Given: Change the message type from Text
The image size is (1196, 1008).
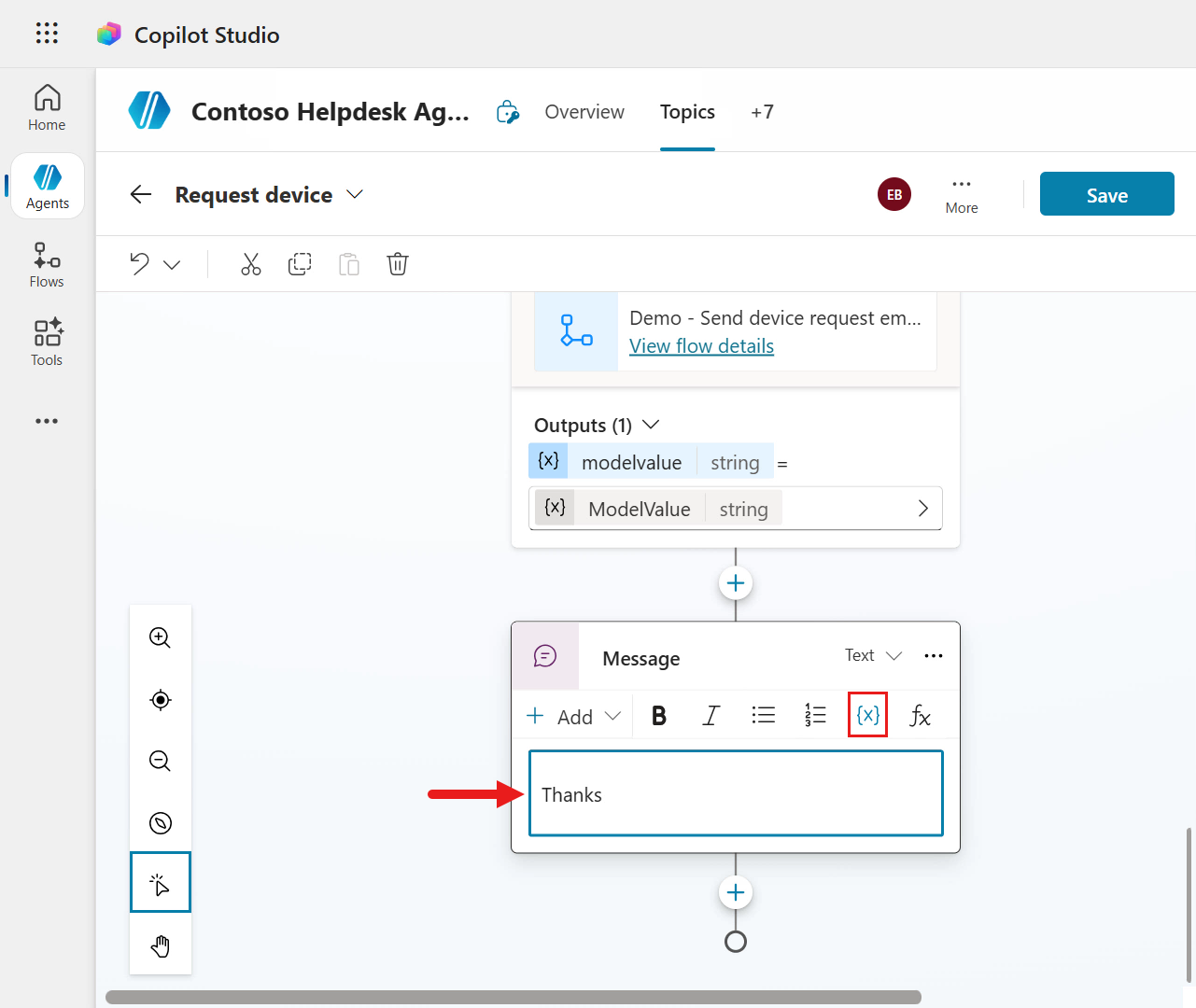Looking at the screenshot, I should coord(874,655).
